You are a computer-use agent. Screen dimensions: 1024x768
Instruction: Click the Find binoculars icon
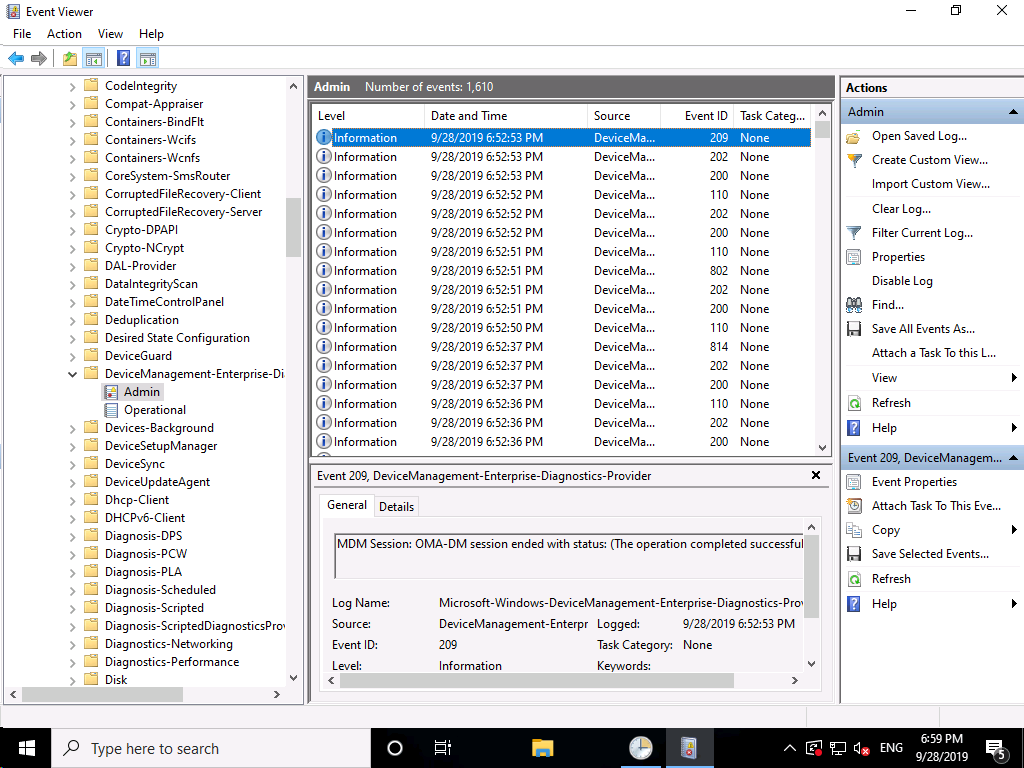pyautogui.click(x=854, y=305)
